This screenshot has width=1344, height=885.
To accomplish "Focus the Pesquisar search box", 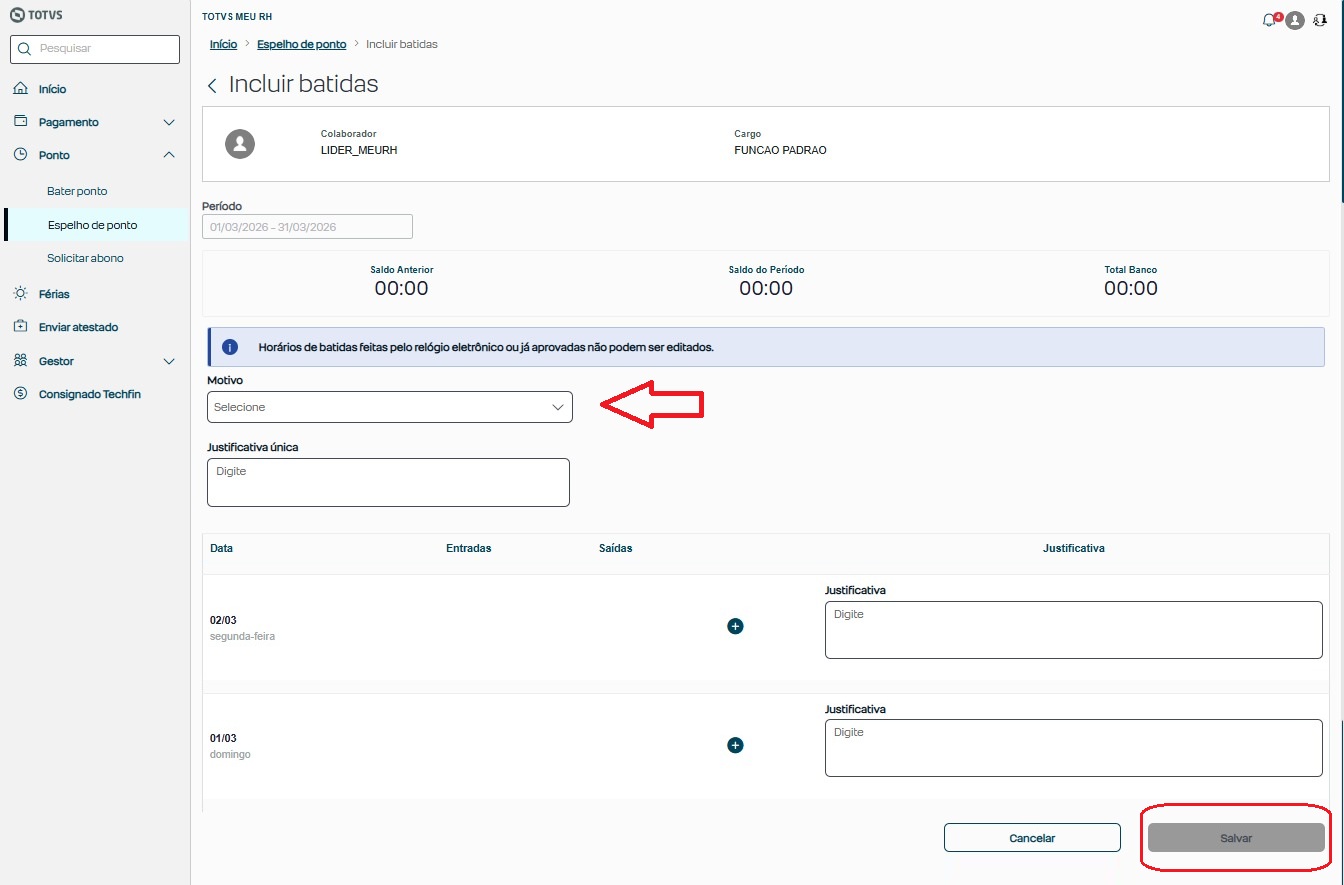I will pyautogui.click(x=95, y=48).
